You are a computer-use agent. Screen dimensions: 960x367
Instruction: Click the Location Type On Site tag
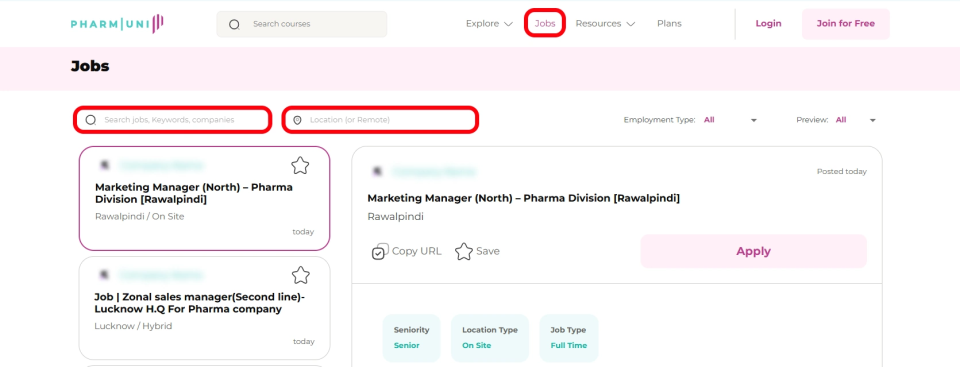[490, 338]
